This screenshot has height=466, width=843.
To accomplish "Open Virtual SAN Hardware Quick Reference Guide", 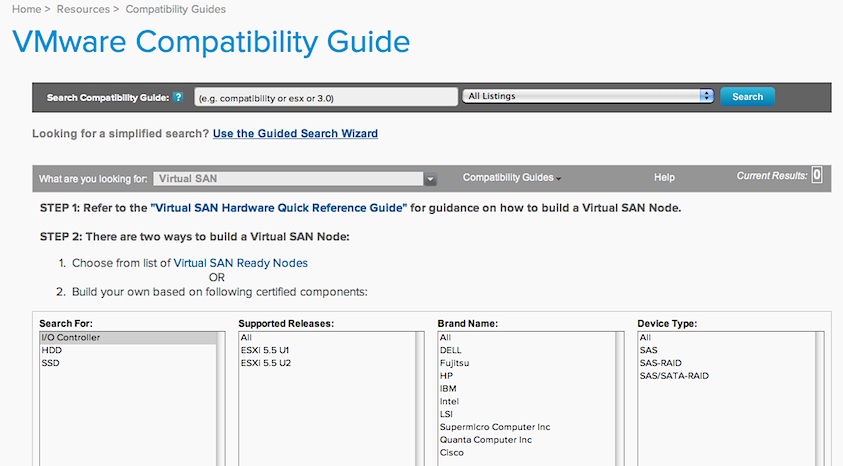I will pos(279,208).
